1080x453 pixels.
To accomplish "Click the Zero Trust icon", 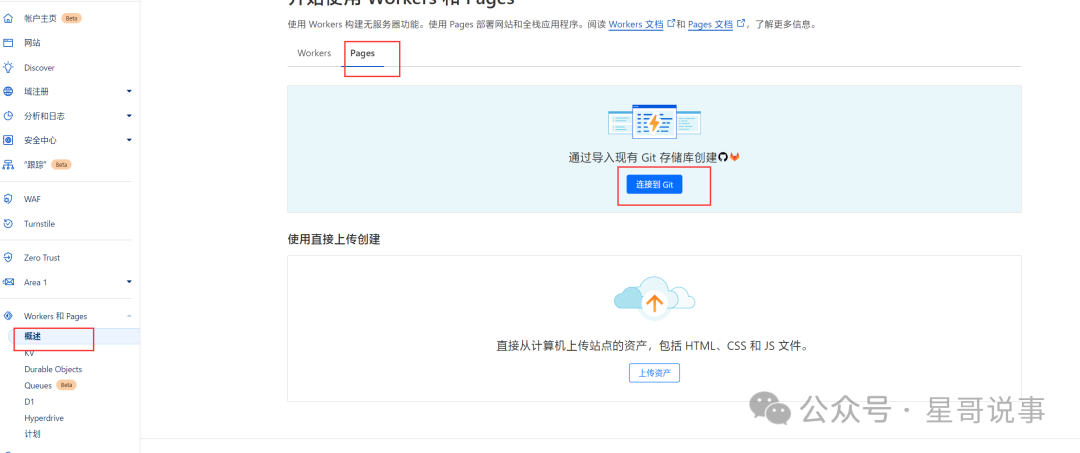I will coord(8,257).
